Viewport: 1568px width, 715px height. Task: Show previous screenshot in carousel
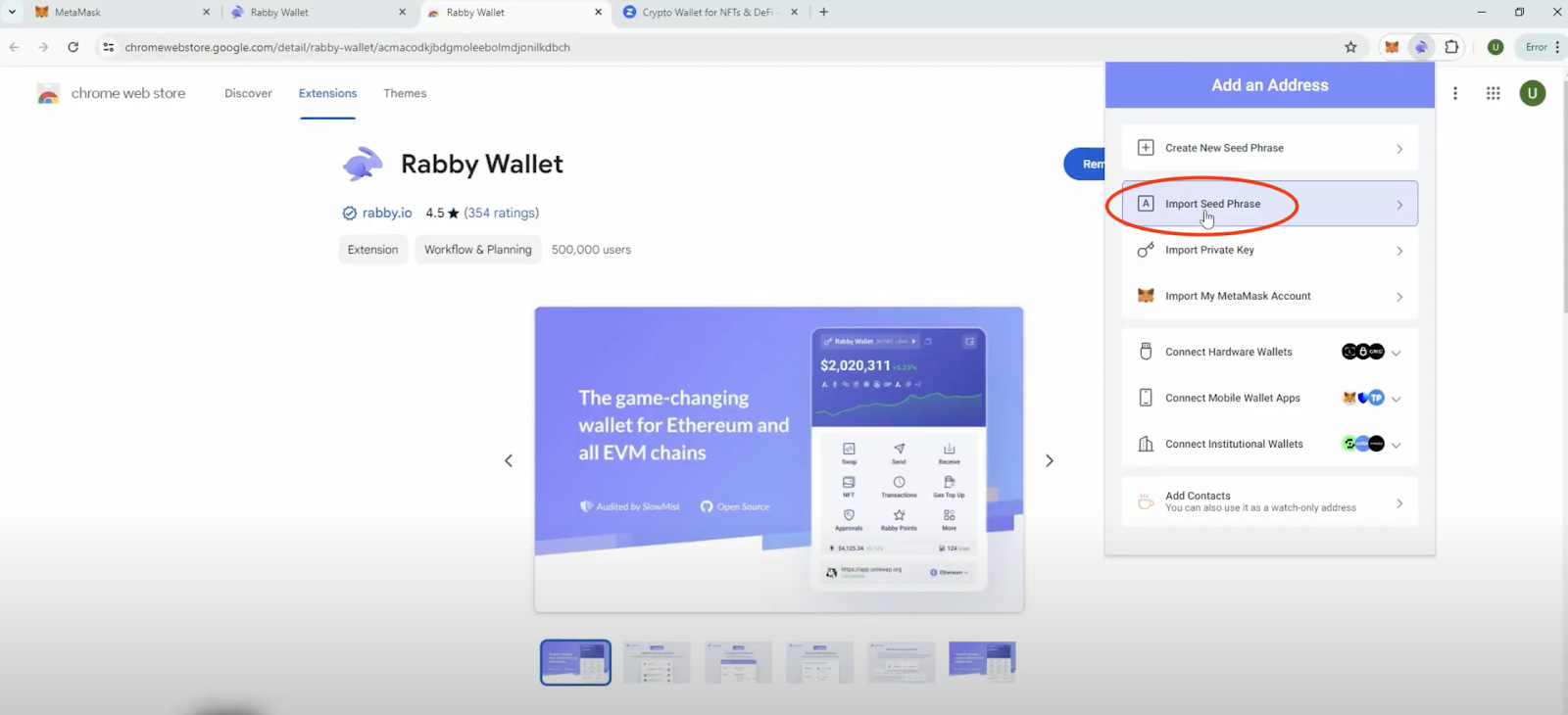(509, 460)
